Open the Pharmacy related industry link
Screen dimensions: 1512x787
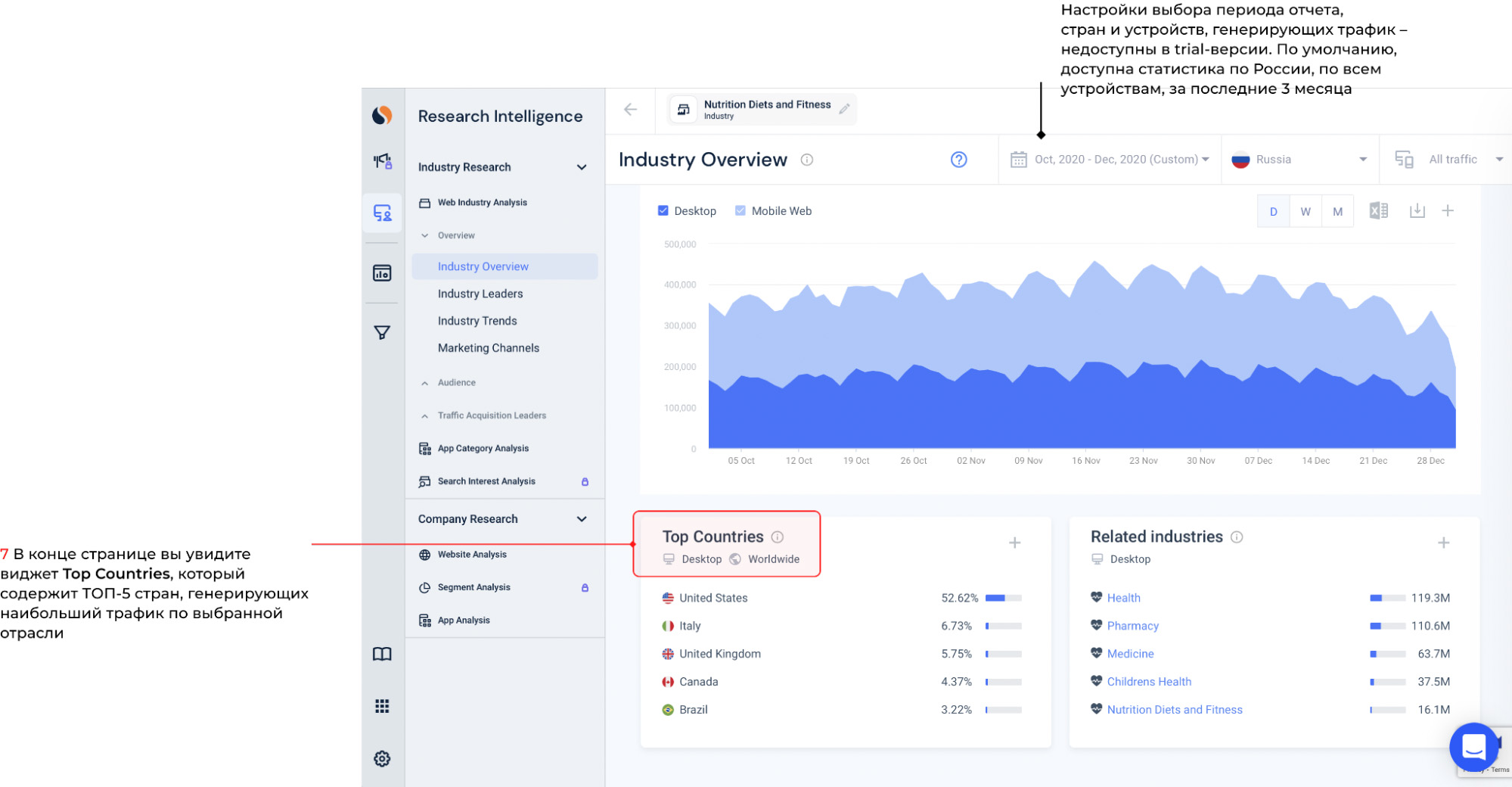[1133, 626]
